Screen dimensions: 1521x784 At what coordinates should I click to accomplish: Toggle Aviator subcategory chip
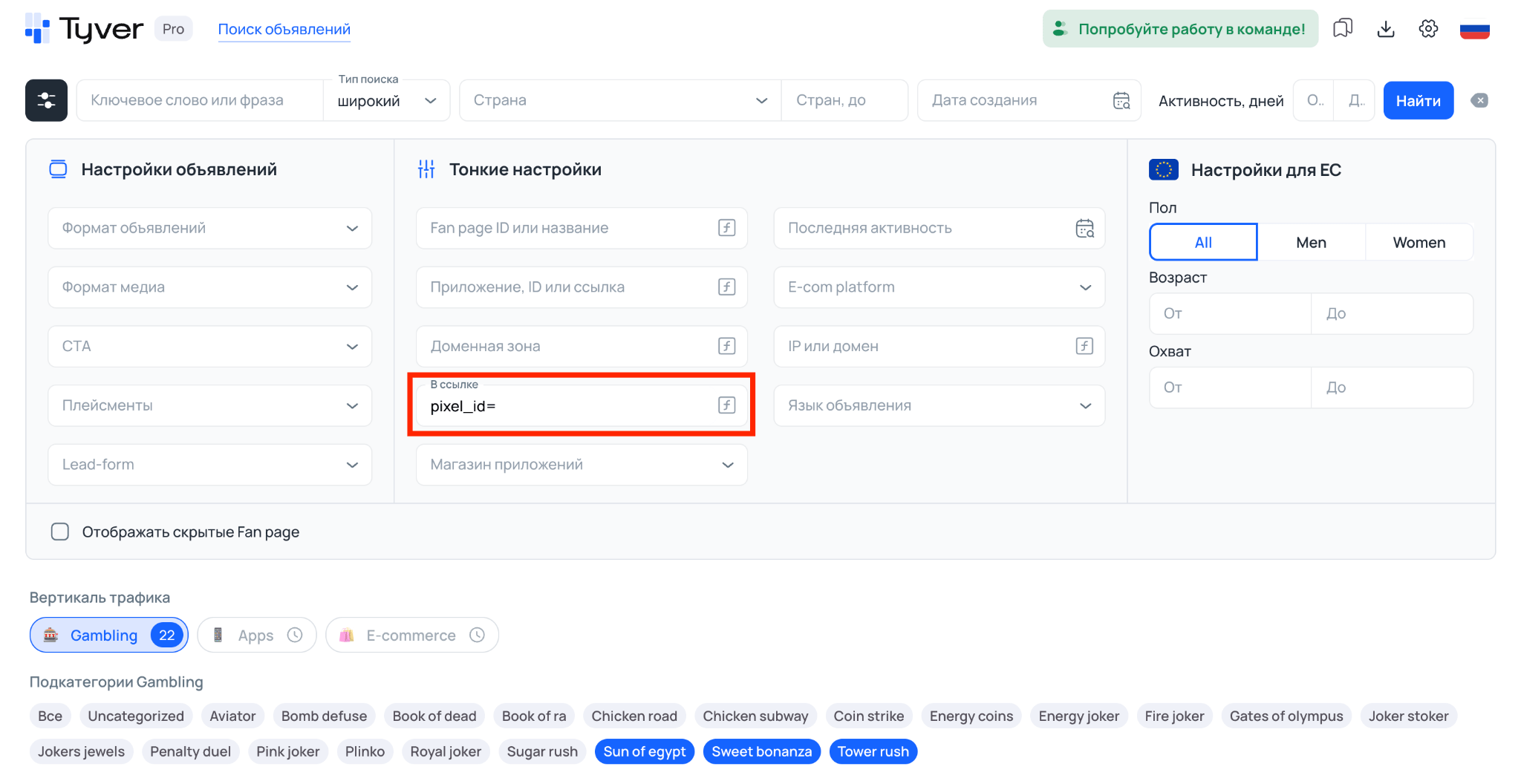tap(232, 716)
